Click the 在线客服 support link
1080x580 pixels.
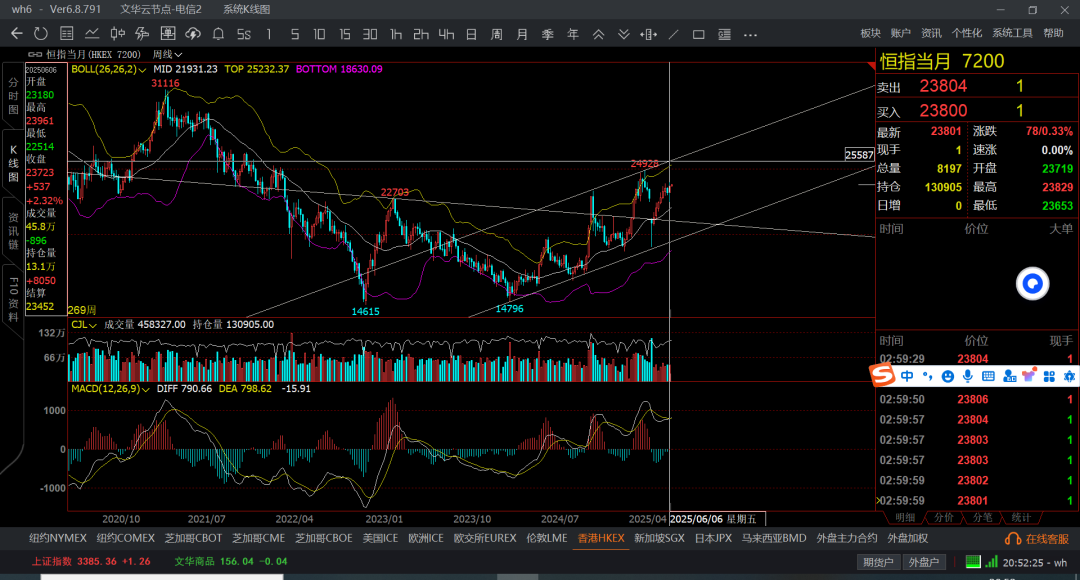tap(1048, 539)
